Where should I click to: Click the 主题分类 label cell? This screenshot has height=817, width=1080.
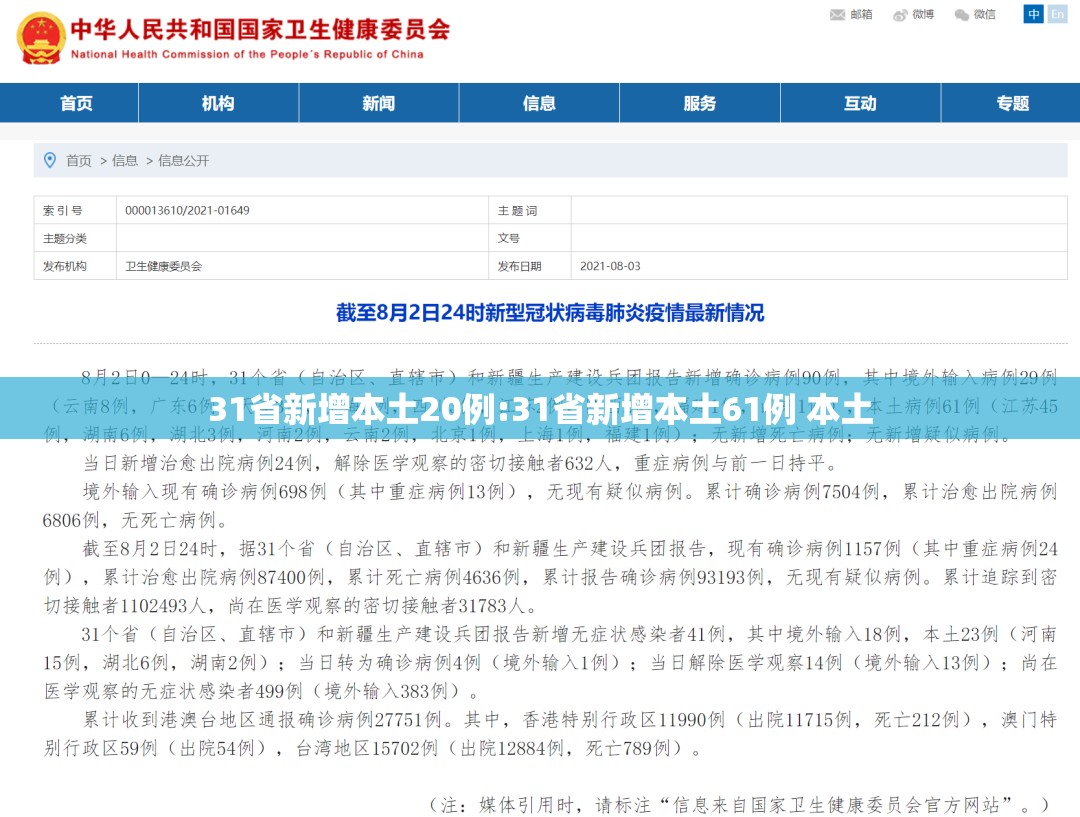pos(75,238)
